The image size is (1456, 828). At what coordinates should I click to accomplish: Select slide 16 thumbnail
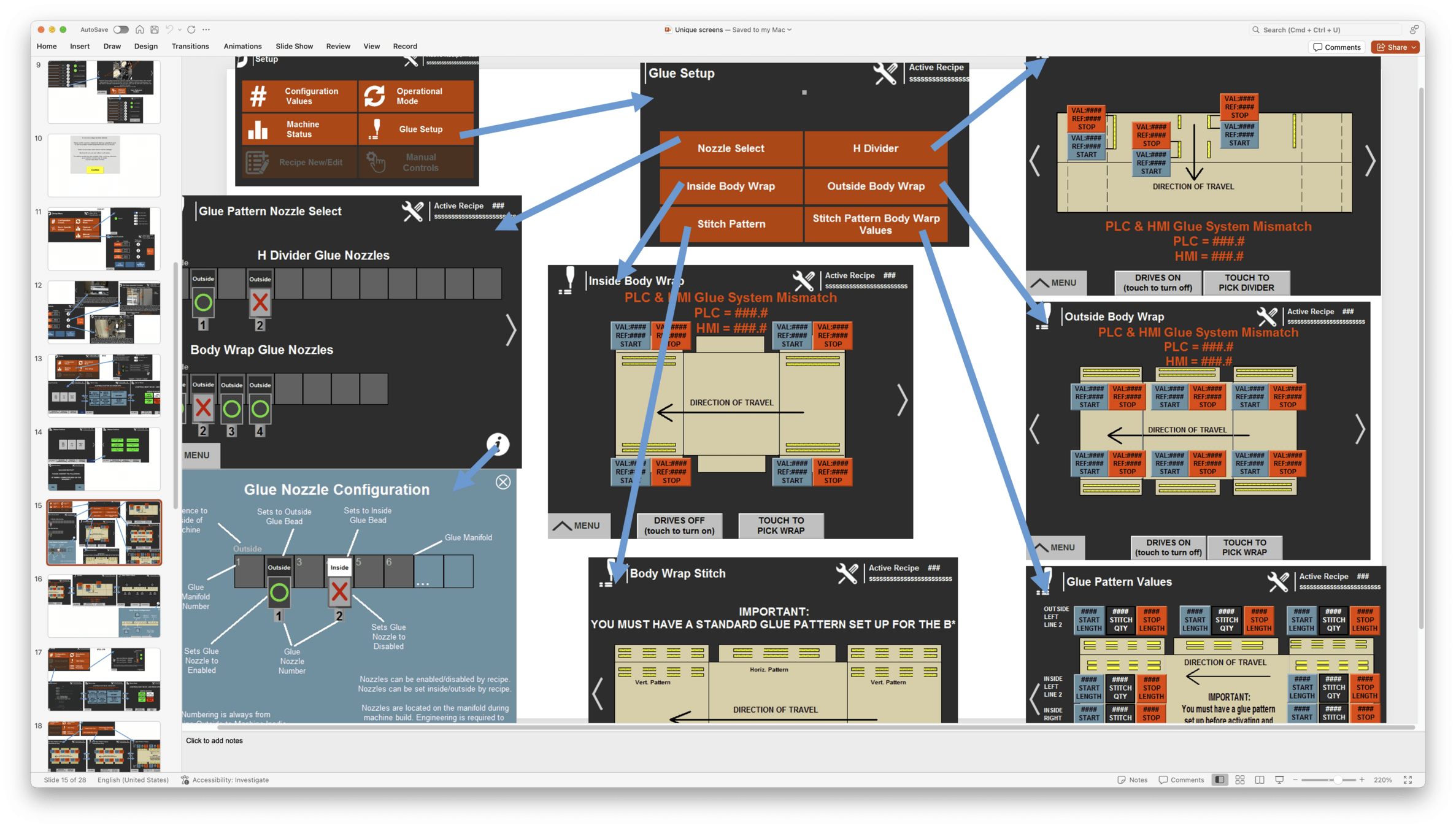point(104,605)
